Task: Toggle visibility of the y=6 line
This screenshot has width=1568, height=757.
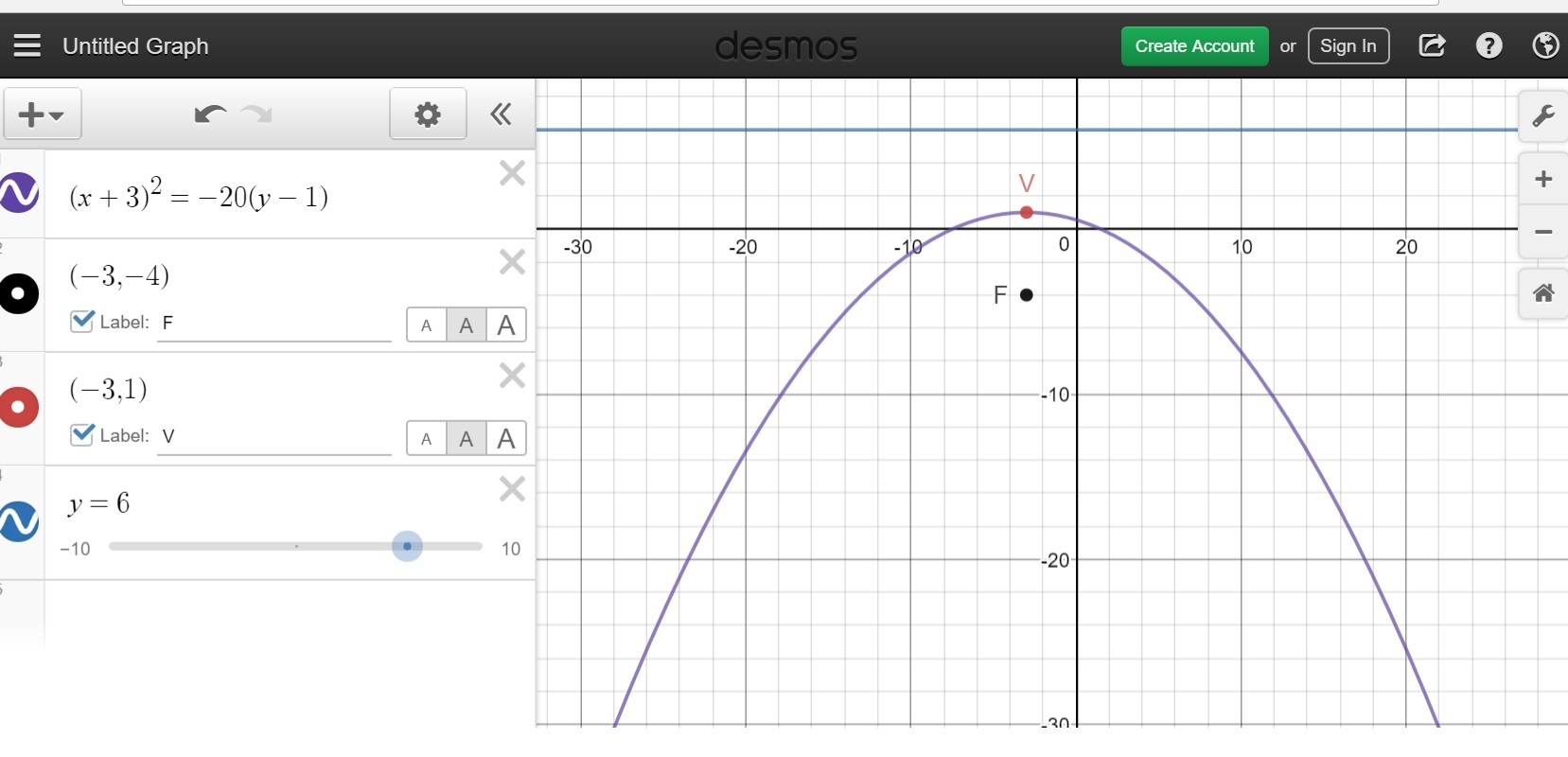Action: 19,521
